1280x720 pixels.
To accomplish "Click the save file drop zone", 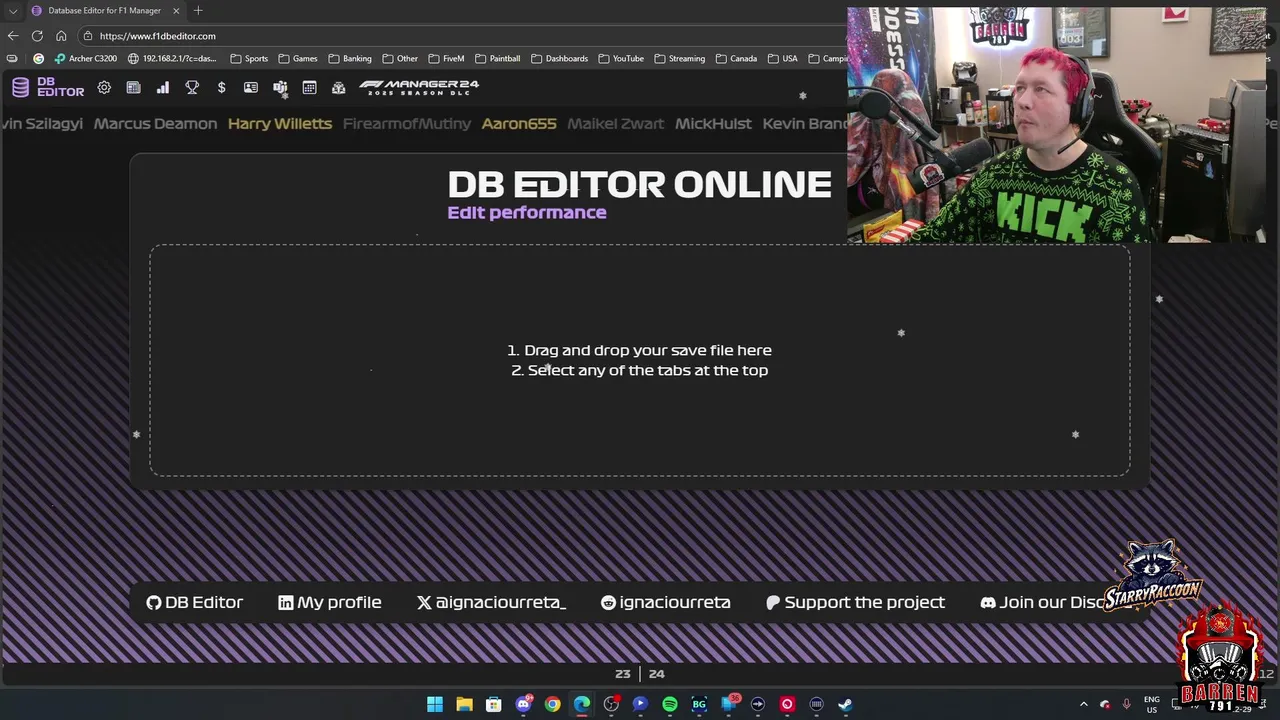I will click(x=640, y=360).
